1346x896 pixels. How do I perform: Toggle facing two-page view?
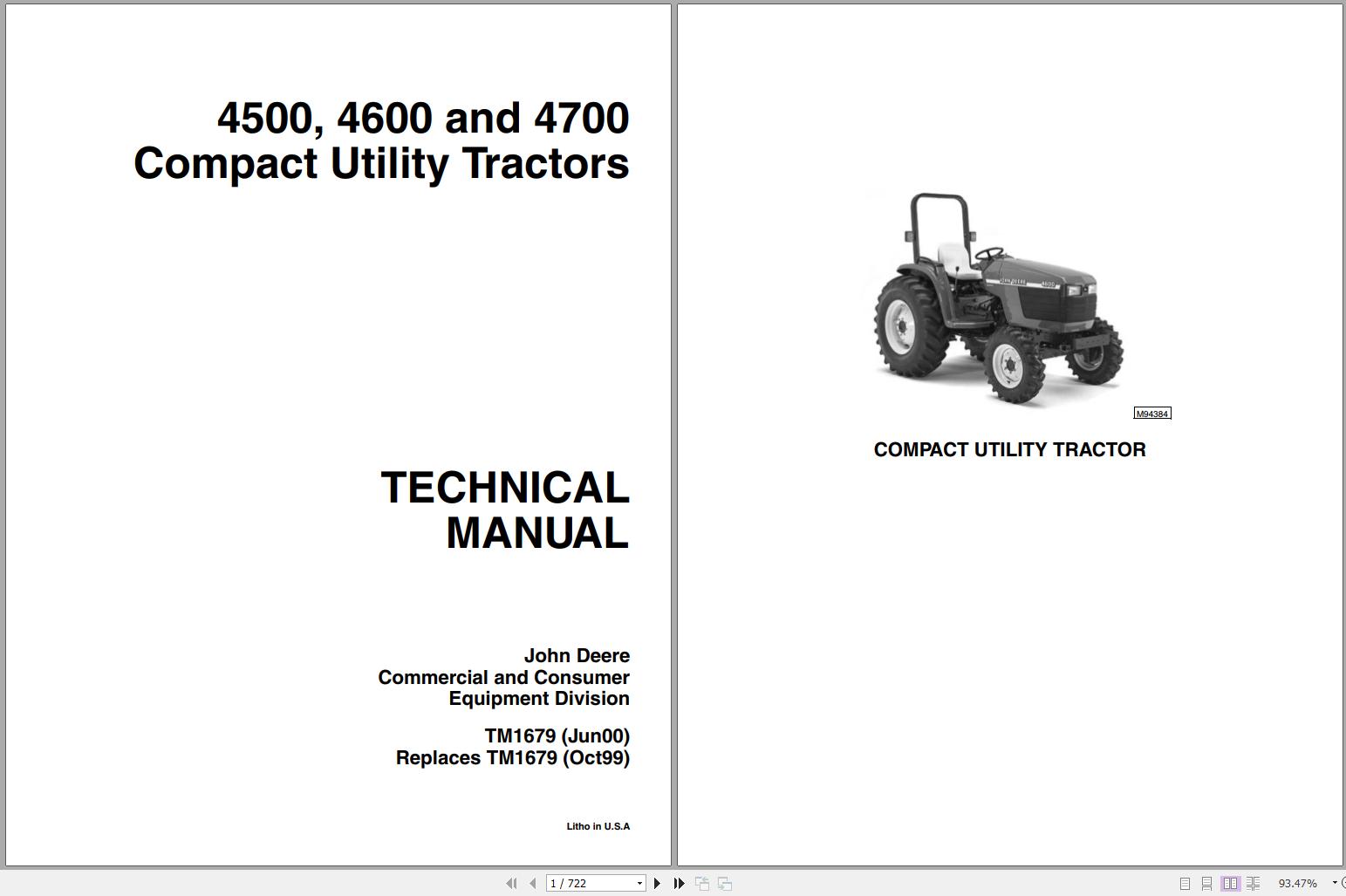(x=1230, y=884)
